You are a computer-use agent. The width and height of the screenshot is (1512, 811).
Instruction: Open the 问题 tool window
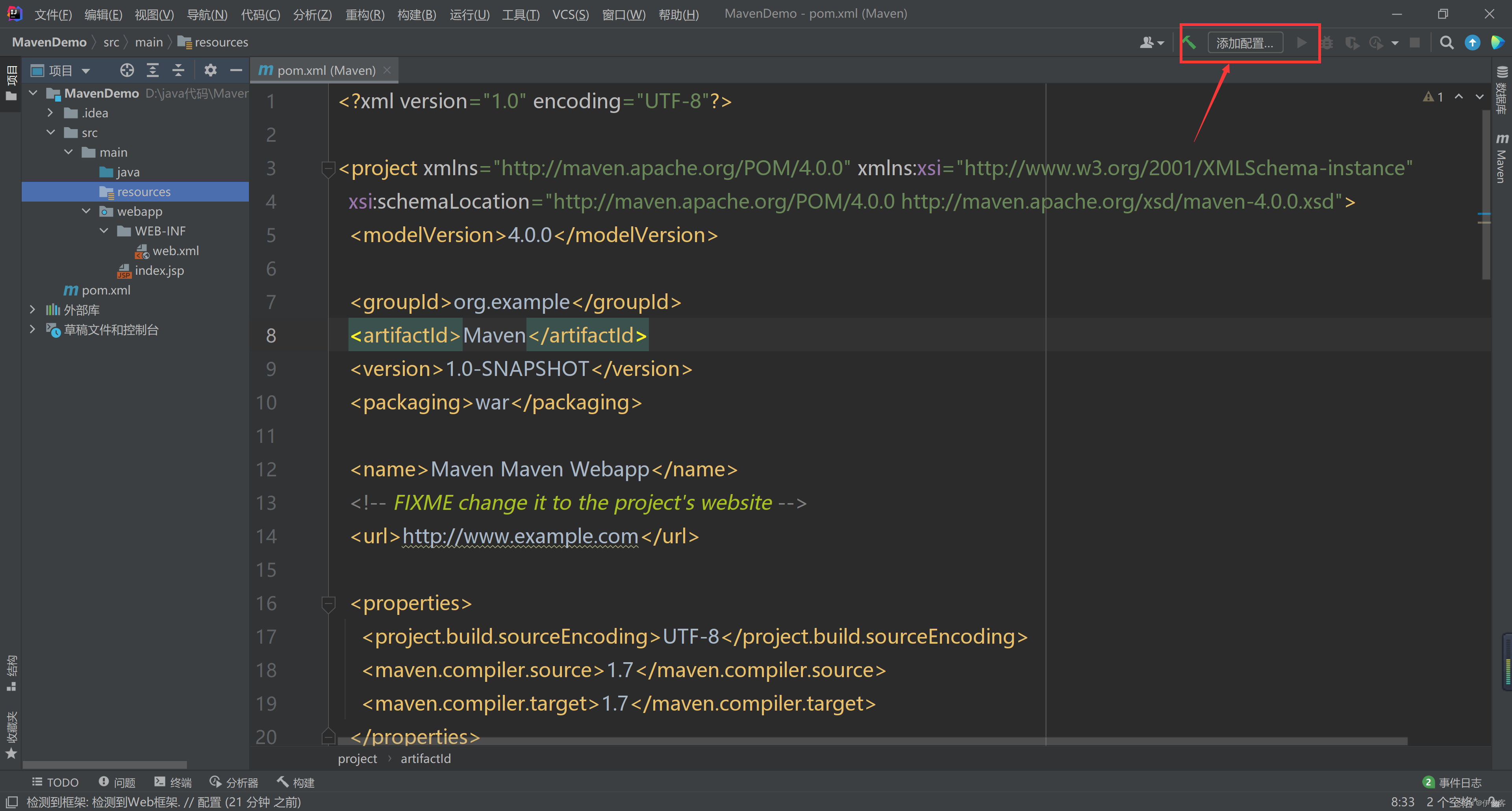(x=117, y=782)
